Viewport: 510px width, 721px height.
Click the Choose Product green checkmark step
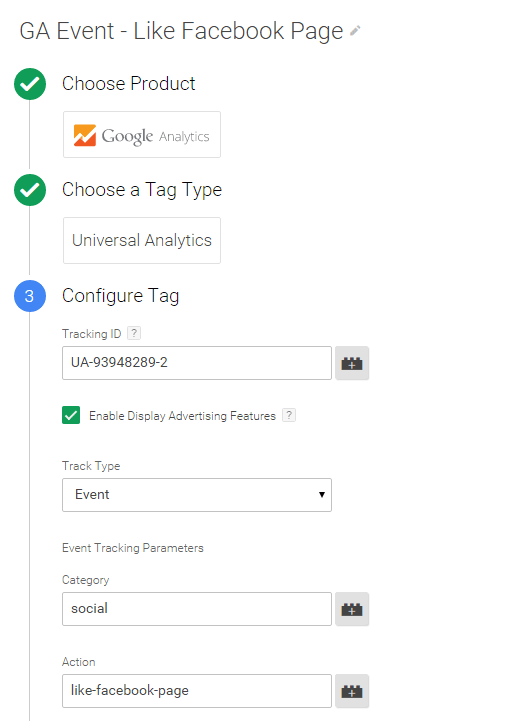tap(30, 84)
